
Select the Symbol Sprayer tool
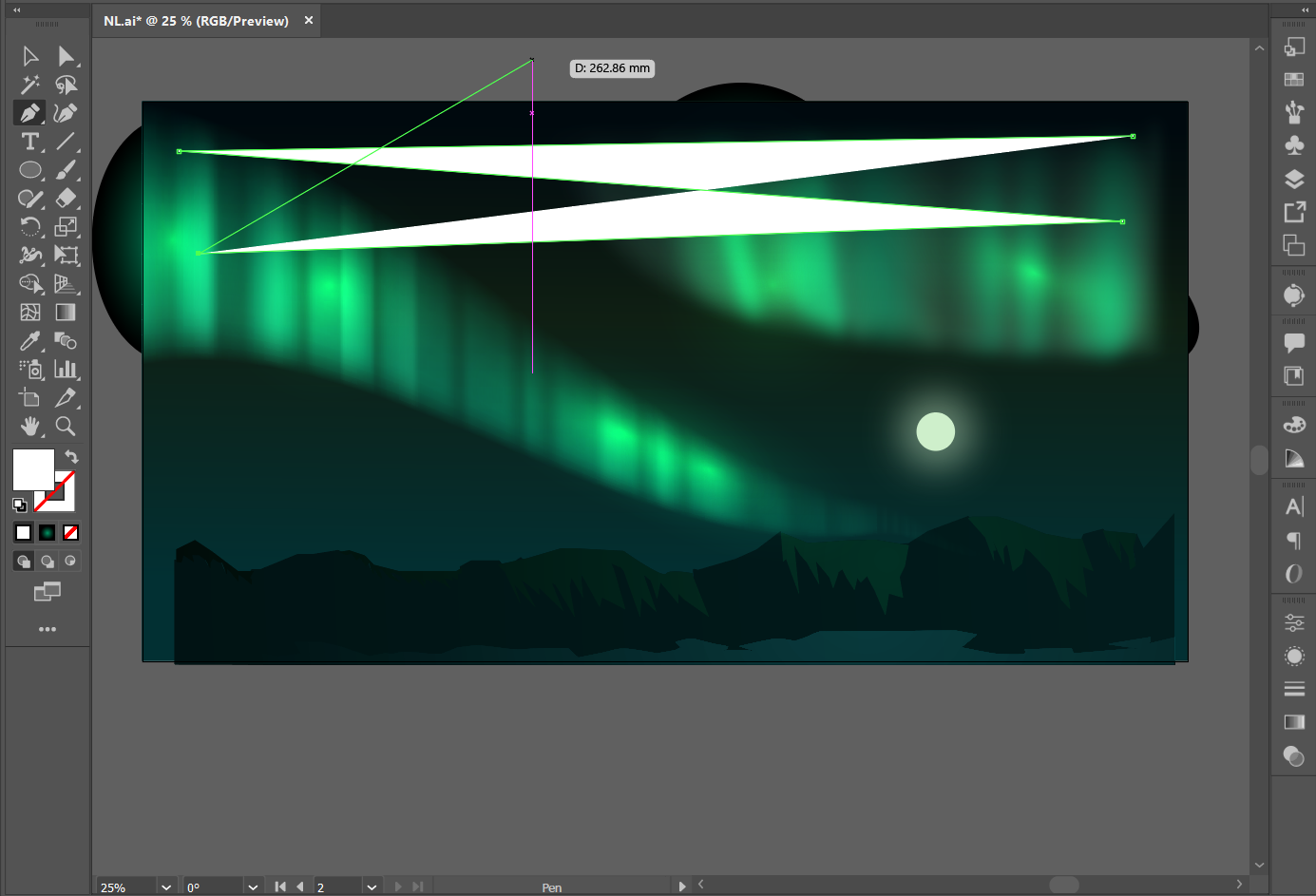coord(30,370)
